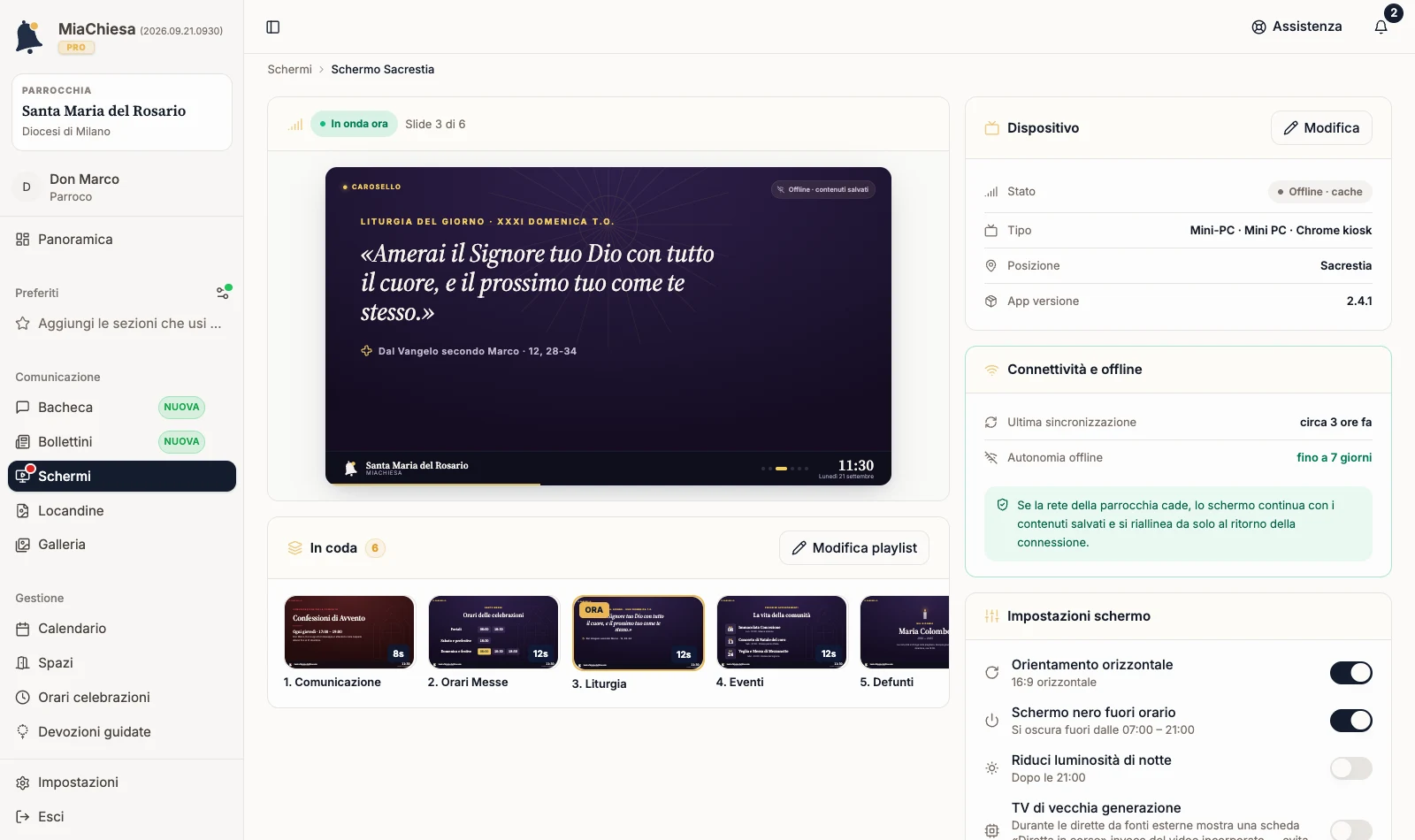Open Preferiti customize icon
Viewport: 1415px width, 840px height.
click(224, 293)
